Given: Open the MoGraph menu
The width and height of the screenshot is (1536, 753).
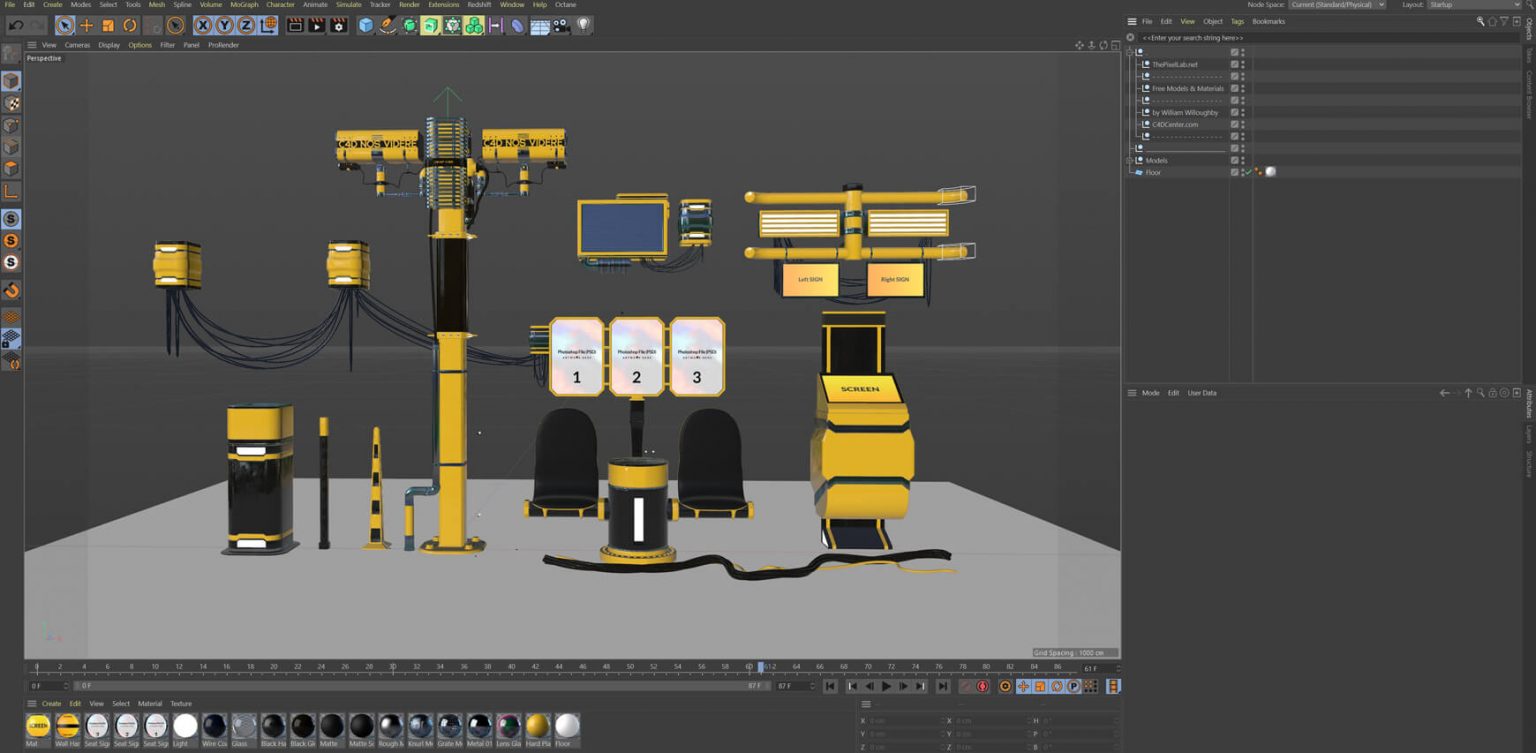Looking at the screenshot, I should pos(244,5).
